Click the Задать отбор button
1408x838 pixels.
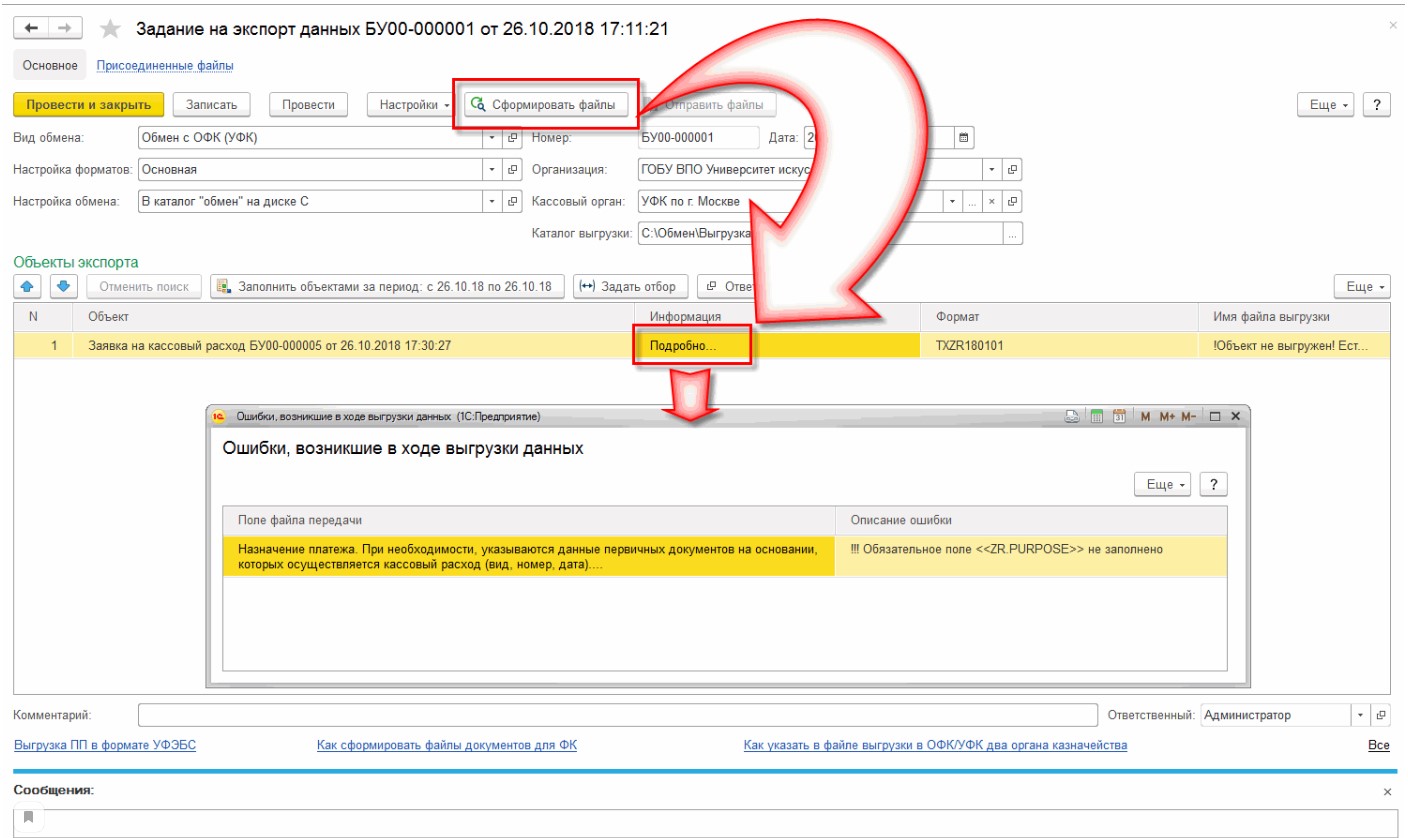(630, 286)
